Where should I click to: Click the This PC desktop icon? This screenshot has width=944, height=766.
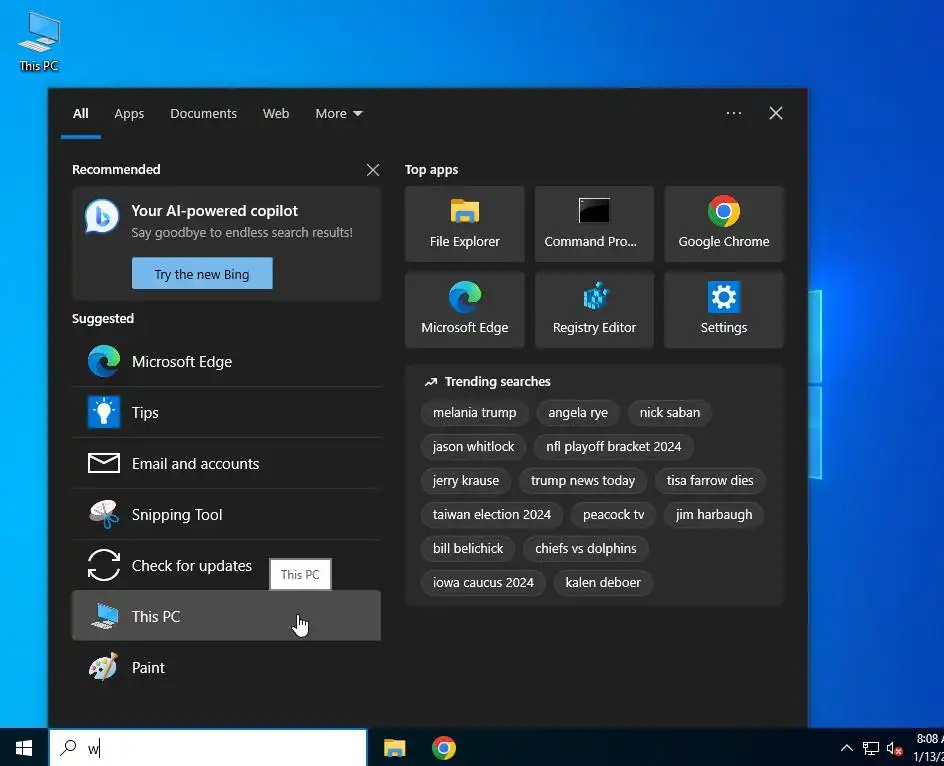(39, 42)
